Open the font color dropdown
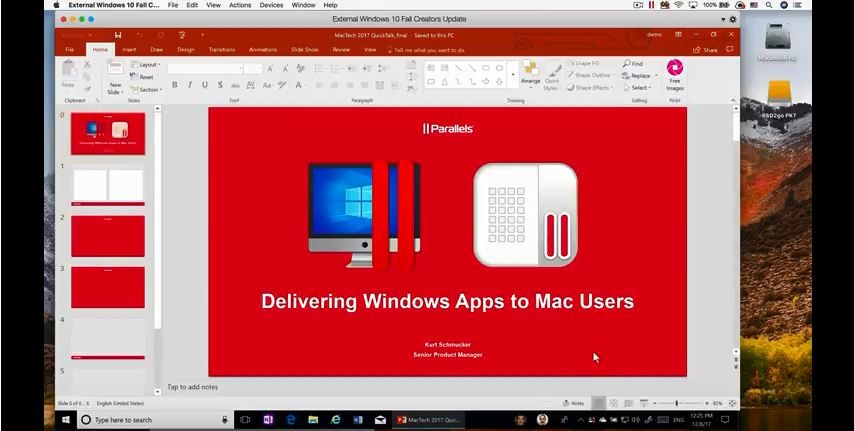Screen dimensions: 854x431 point(300,85)
